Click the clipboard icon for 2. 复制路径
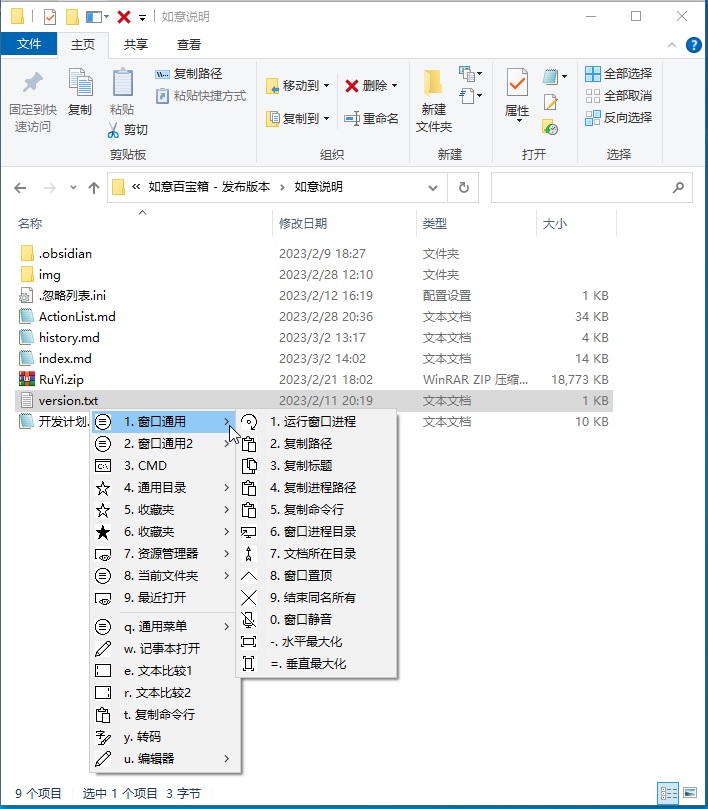Image resolution: width=708 pixels, height=809 pixels. pyautogui.click(x=249, y=444)
